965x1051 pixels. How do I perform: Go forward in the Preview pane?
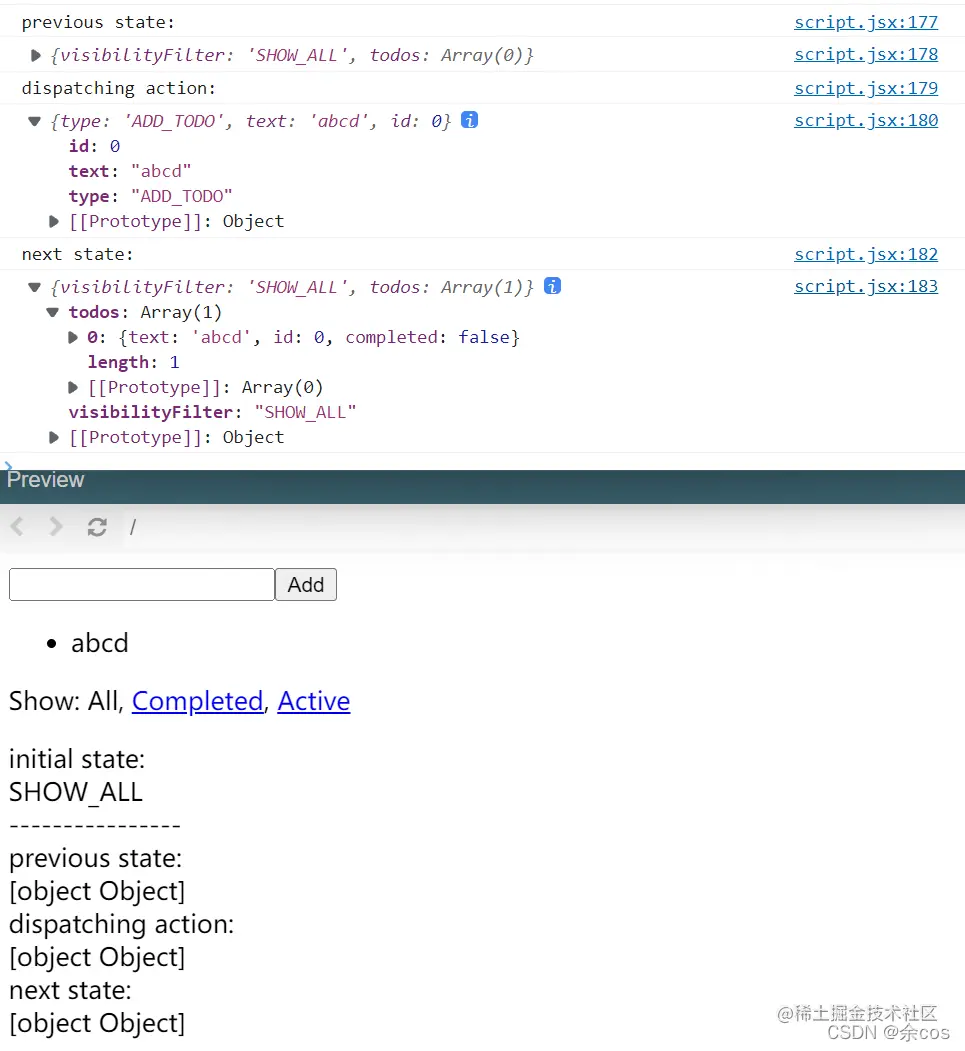(x=56, y=527)
